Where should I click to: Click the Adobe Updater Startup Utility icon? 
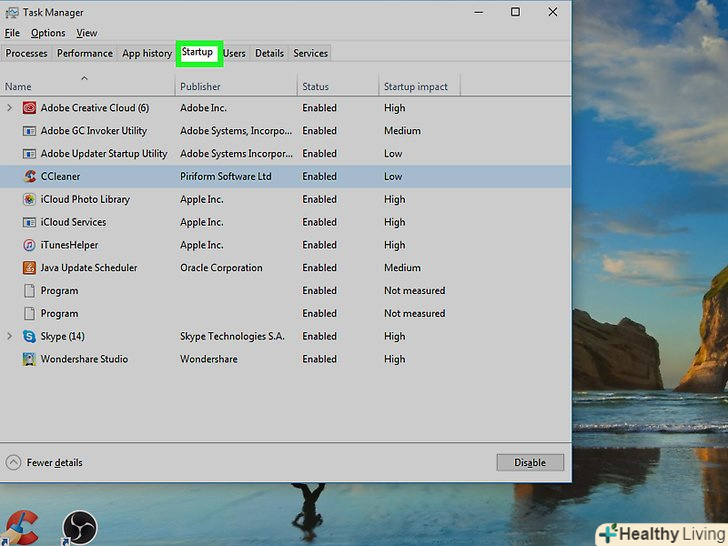click(29, 154)
